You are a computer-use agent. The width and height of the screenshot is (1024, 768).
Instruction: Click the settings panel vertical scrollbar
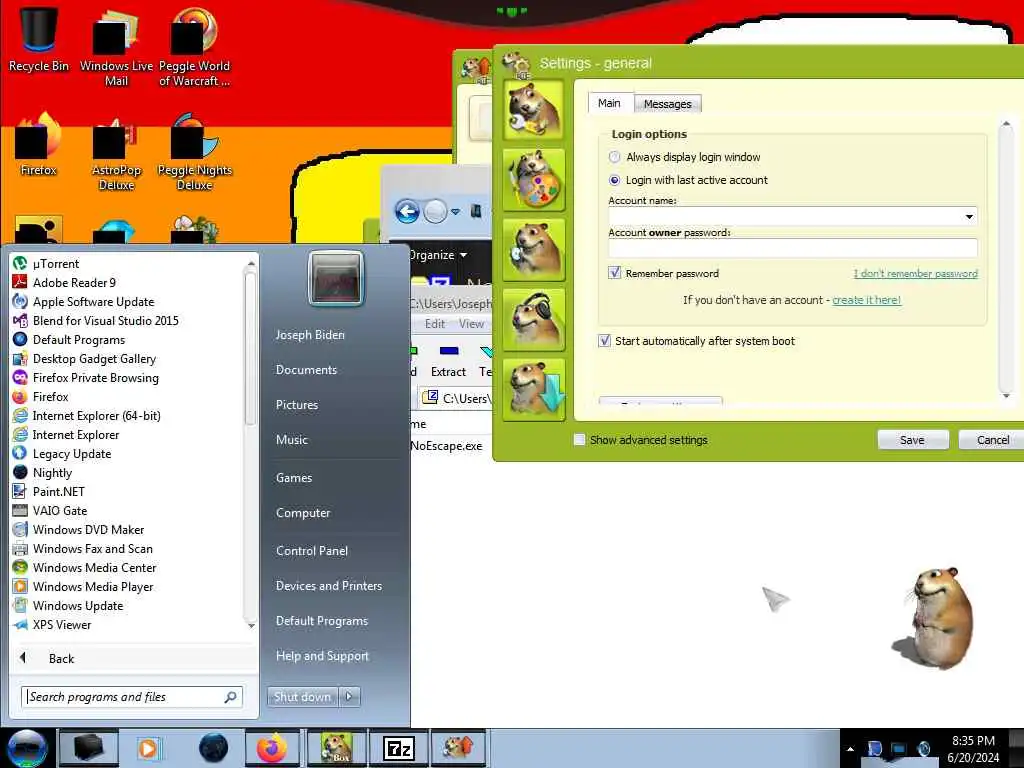tap(1006, 259)
